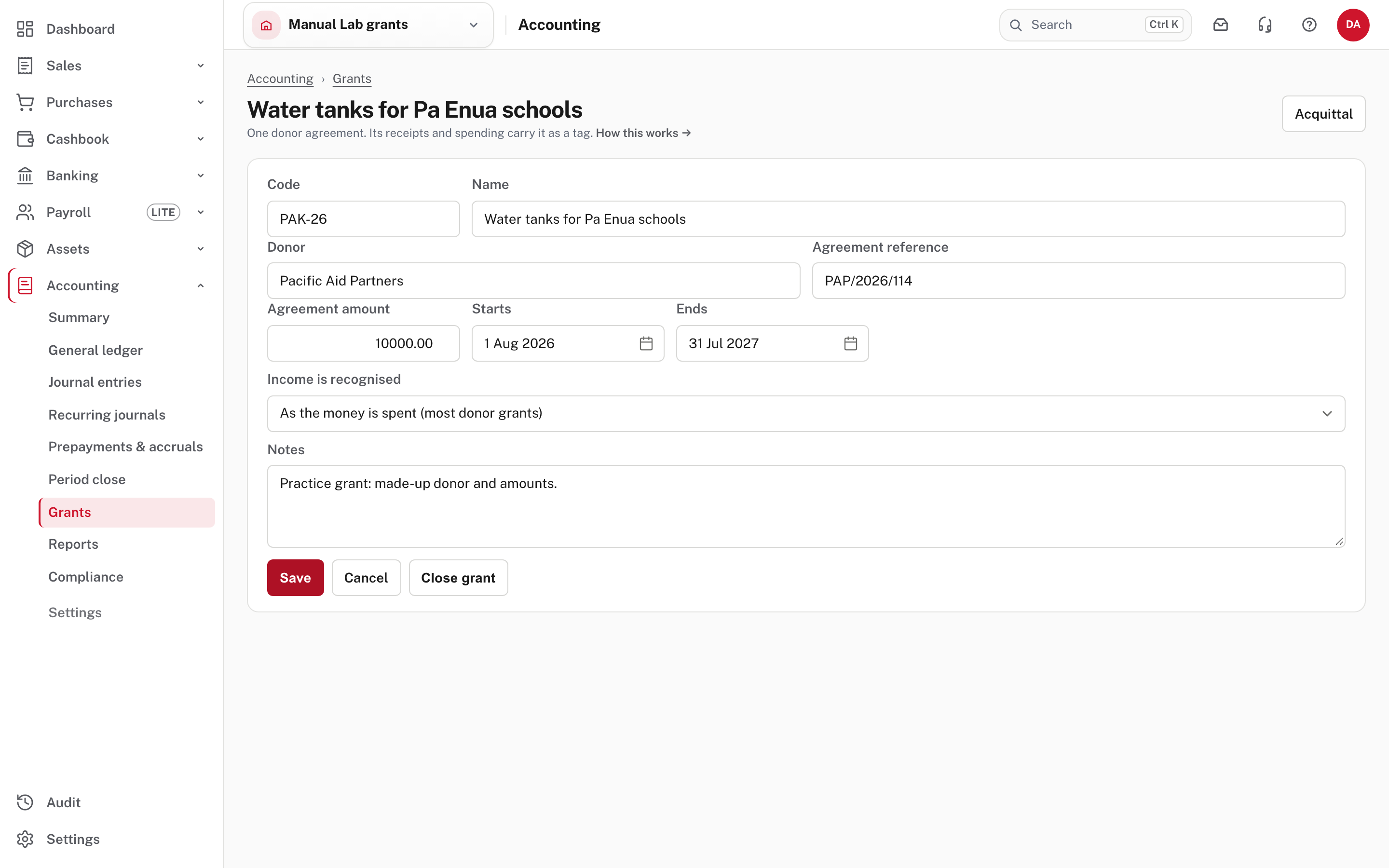The image size is (1389, 868).
Task: Click the support headset icon
Action: (1265, 25)
